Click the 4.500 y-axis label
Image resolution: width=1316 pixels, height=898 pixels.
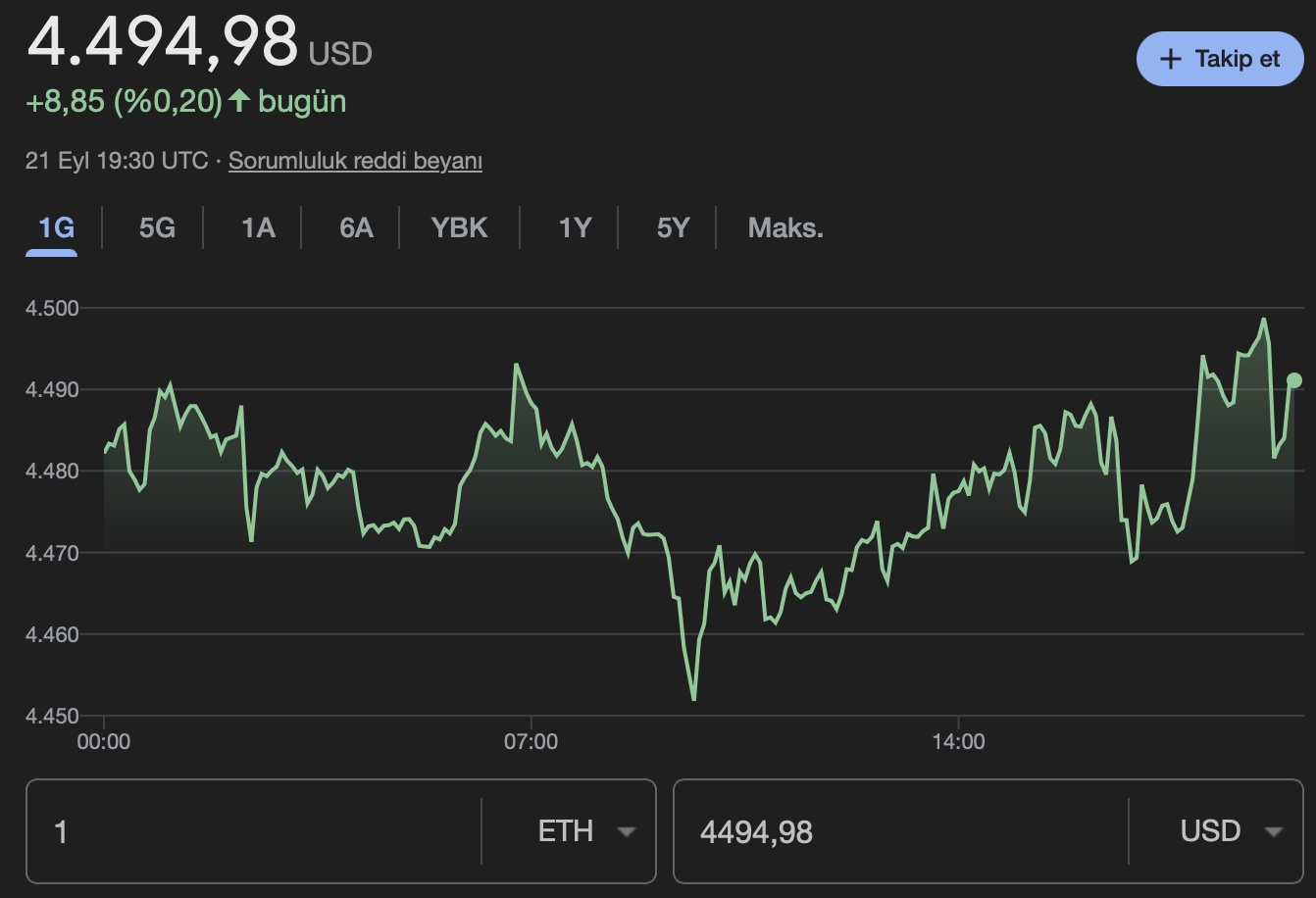(52, 308)
